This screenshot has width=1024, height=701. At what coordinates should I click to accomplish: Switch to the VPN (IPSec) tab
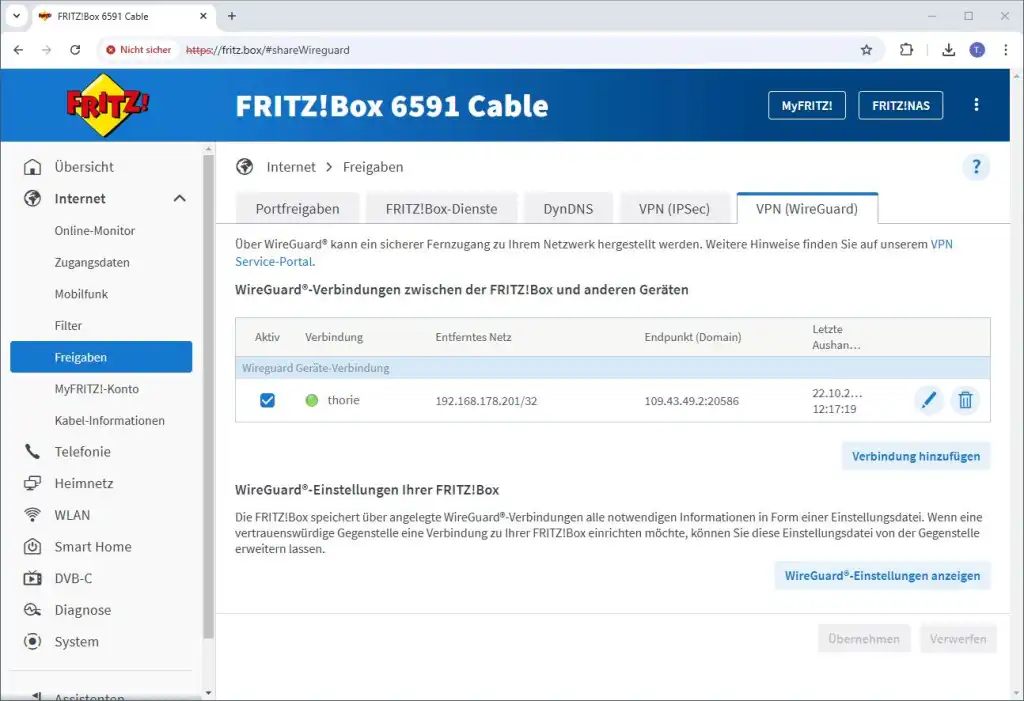pos(674,209)
